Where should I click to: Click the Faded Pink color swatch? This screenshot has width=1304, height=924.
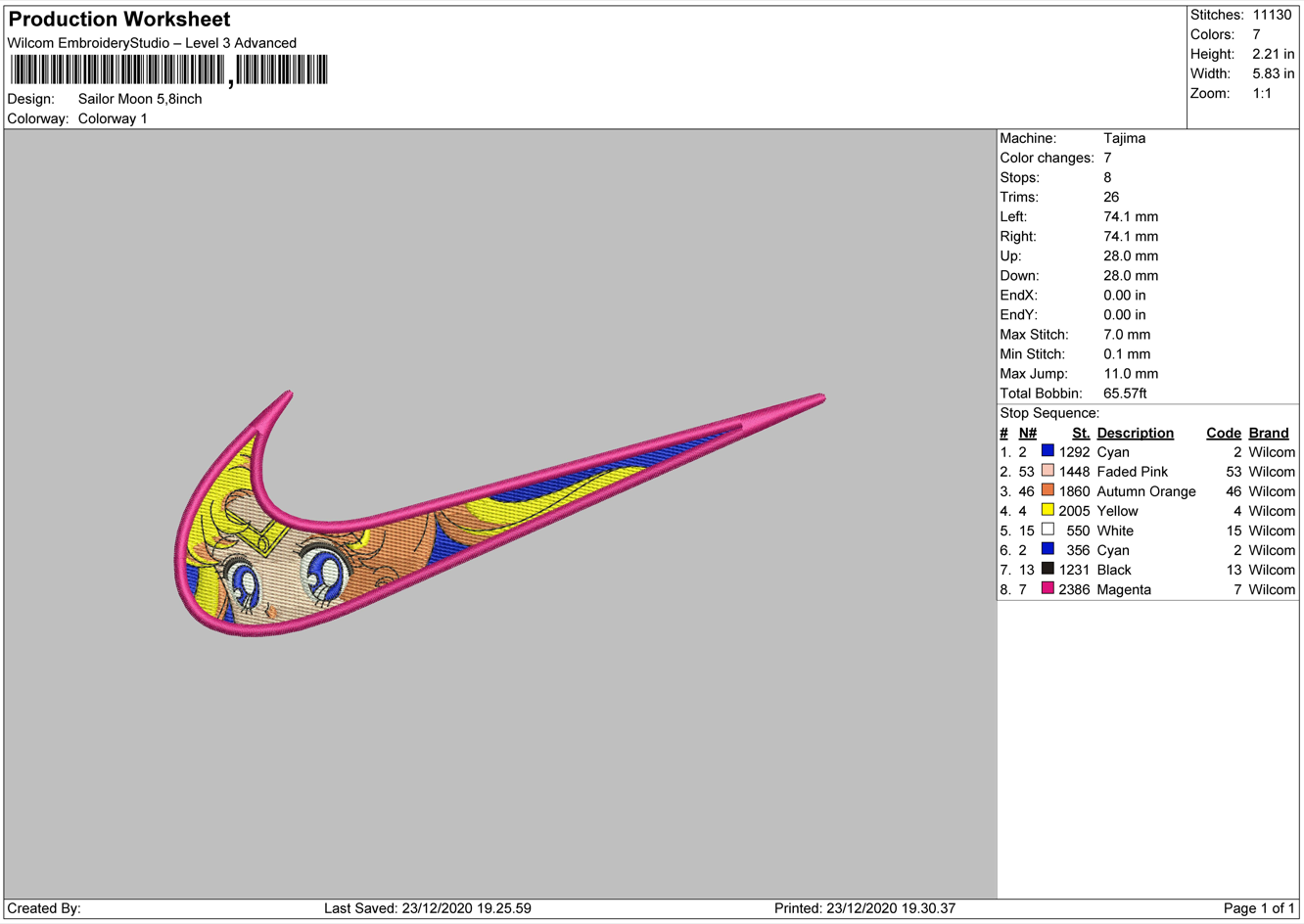1048,471
